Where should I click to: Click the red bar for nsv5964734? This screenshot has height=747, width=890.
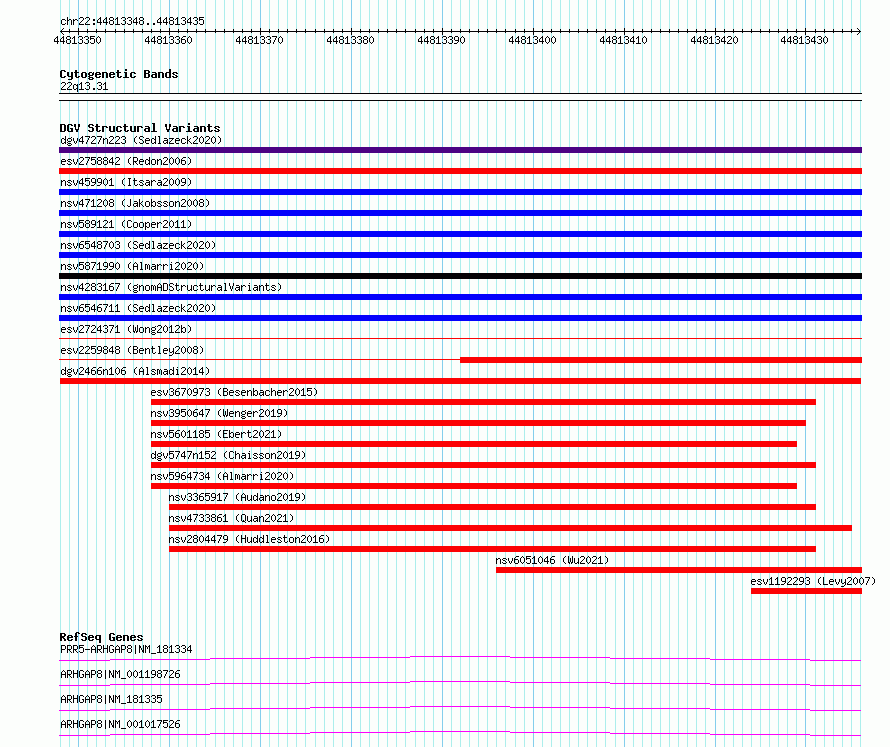473,486
